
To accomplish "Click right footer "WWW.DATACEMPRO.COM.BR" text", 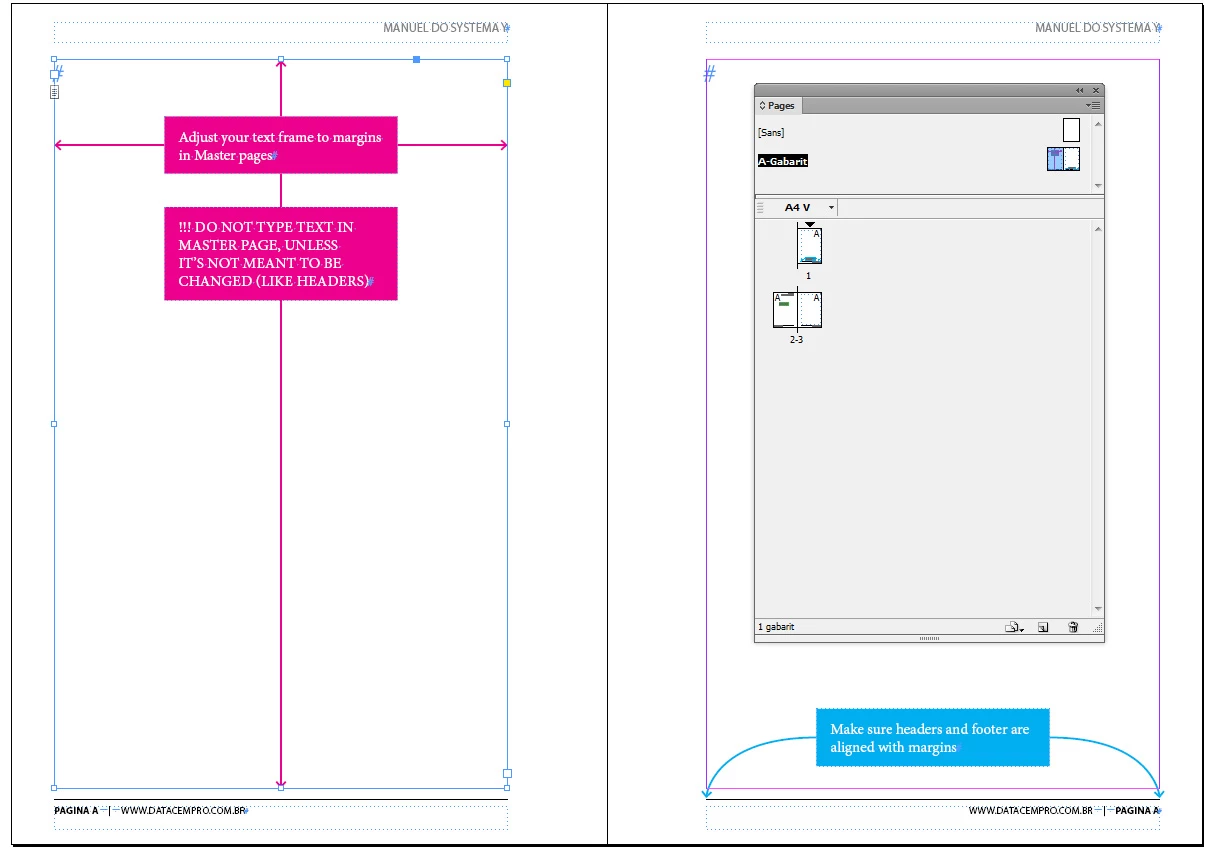I will (1030, 810).
